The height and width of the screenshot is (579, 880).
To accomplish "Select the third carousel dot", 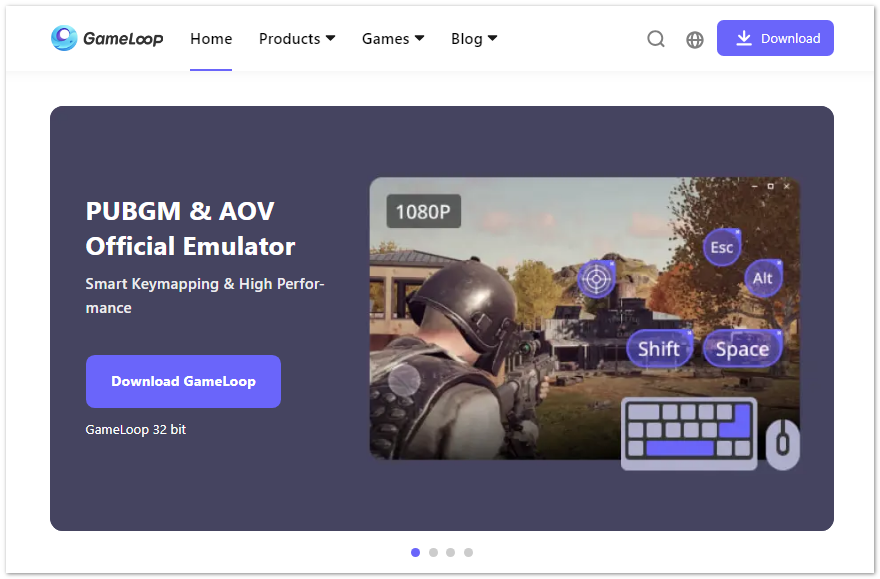I will pos(451,553).
